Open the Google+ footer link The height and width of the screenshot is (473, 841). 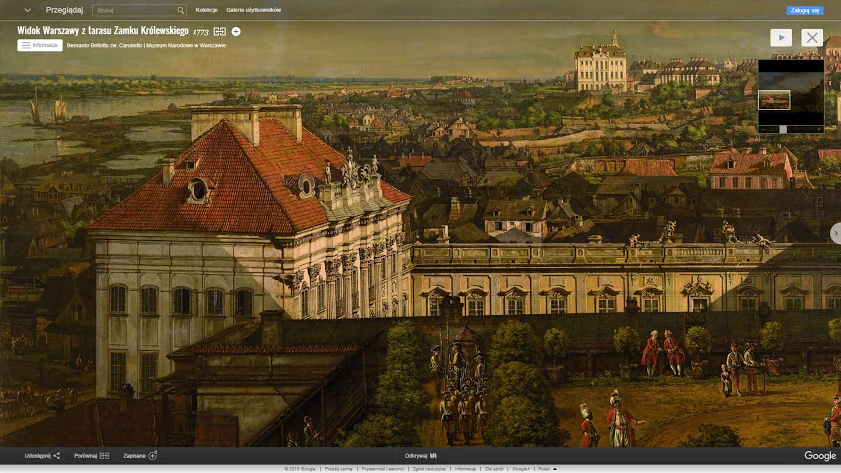520,469
